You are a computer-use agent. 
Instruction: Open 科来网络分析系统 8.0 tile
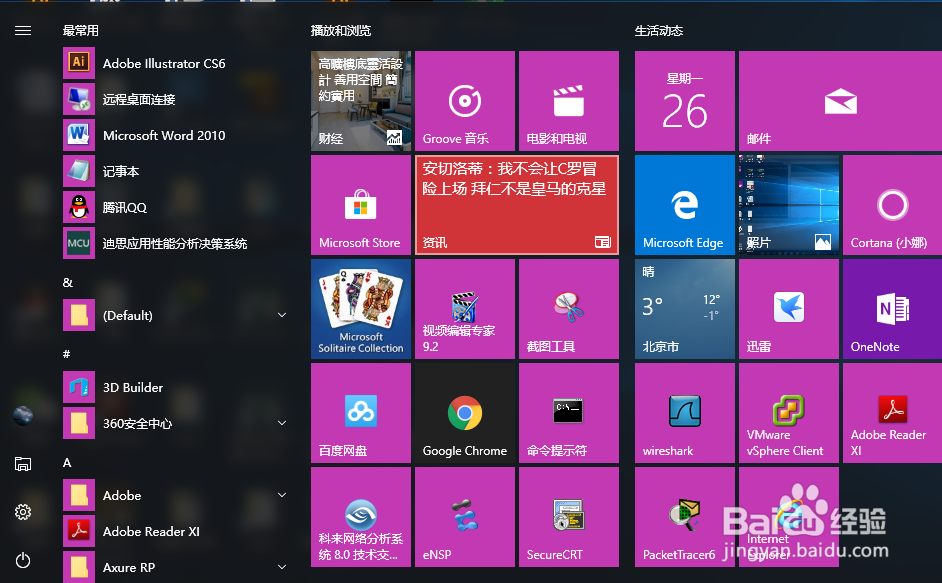click(361, 517)
